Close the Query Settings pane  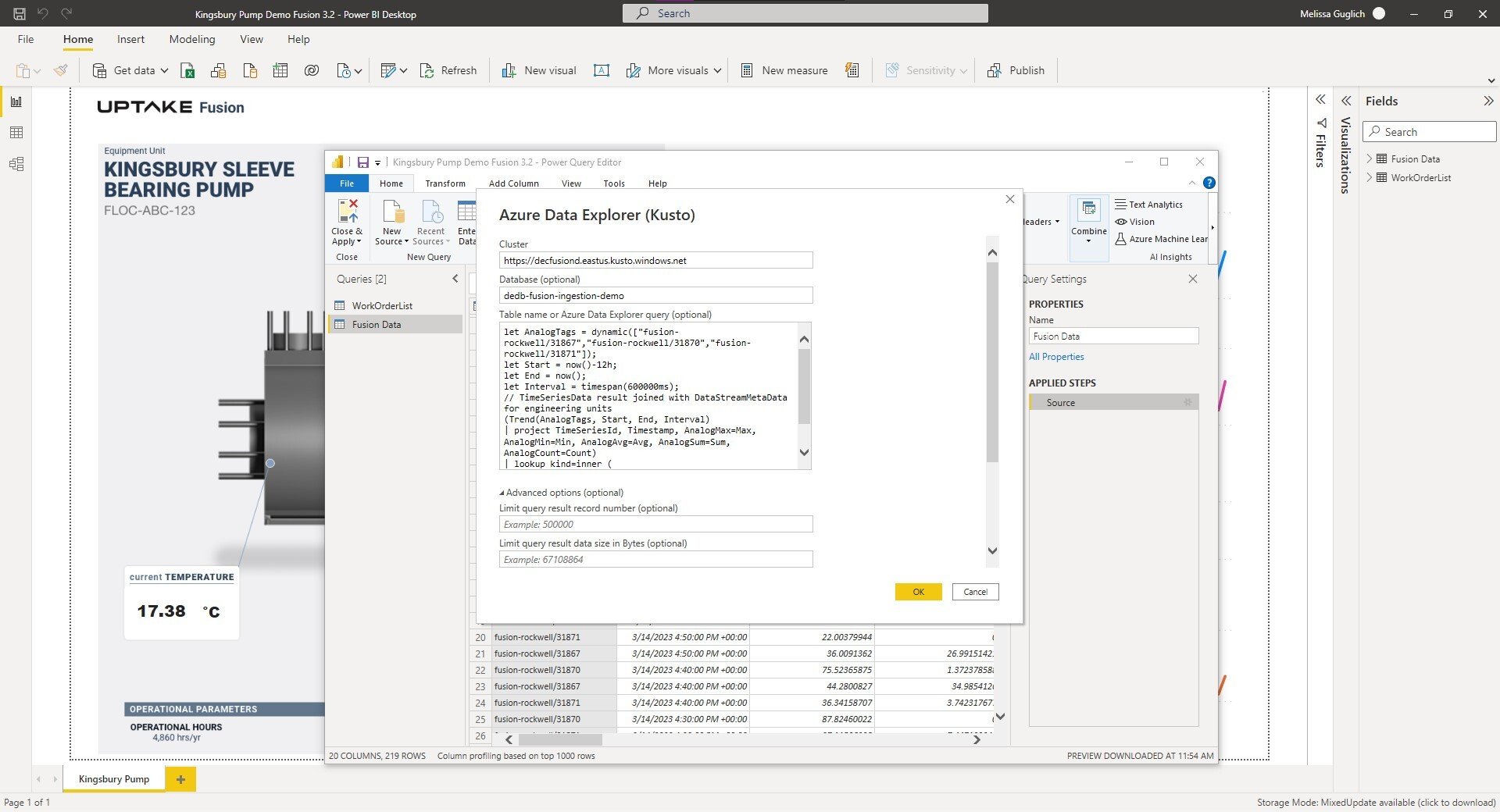1193,279
